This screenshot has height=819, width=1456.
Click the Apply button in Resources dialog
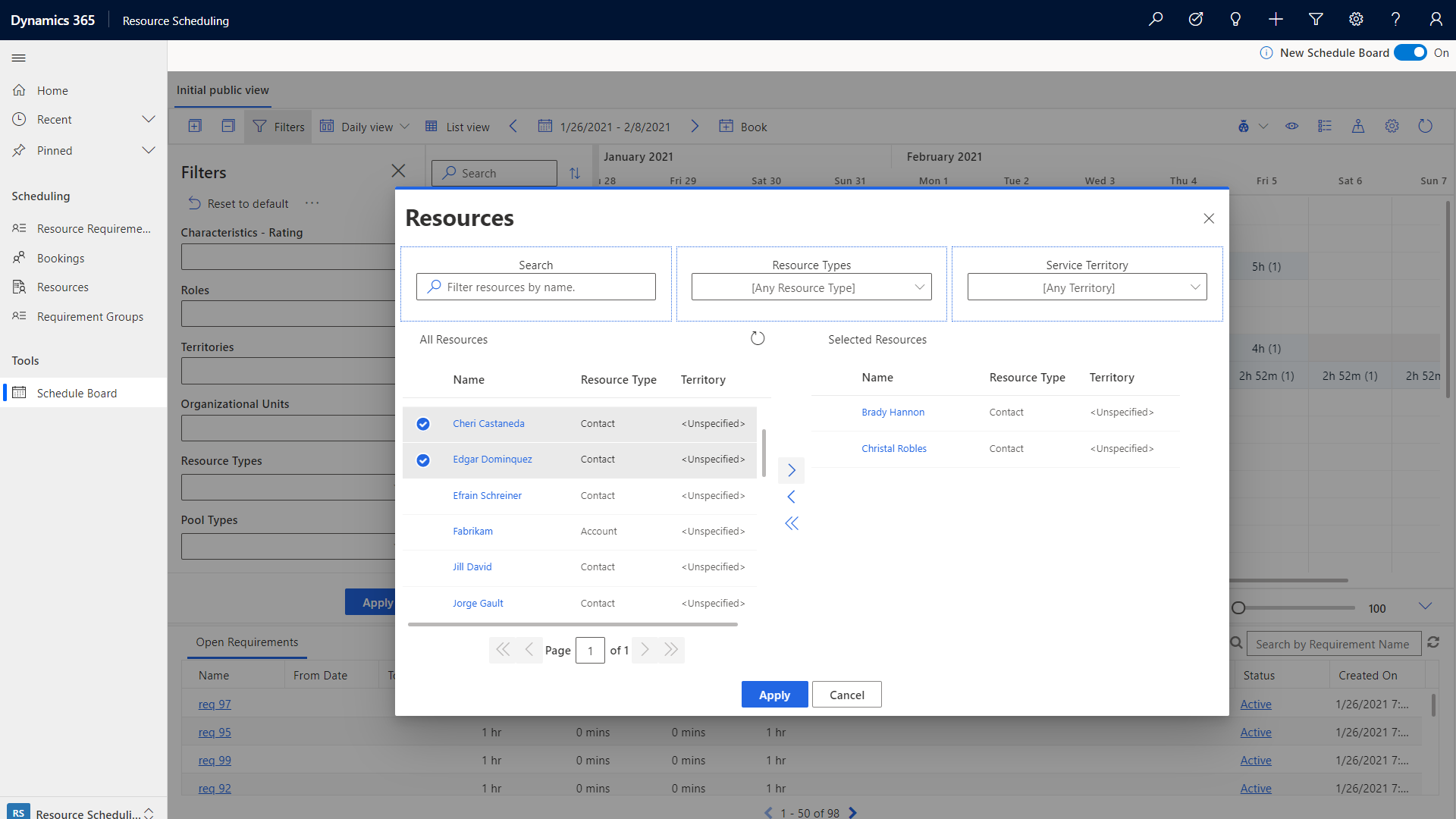[x=774, y=694]
